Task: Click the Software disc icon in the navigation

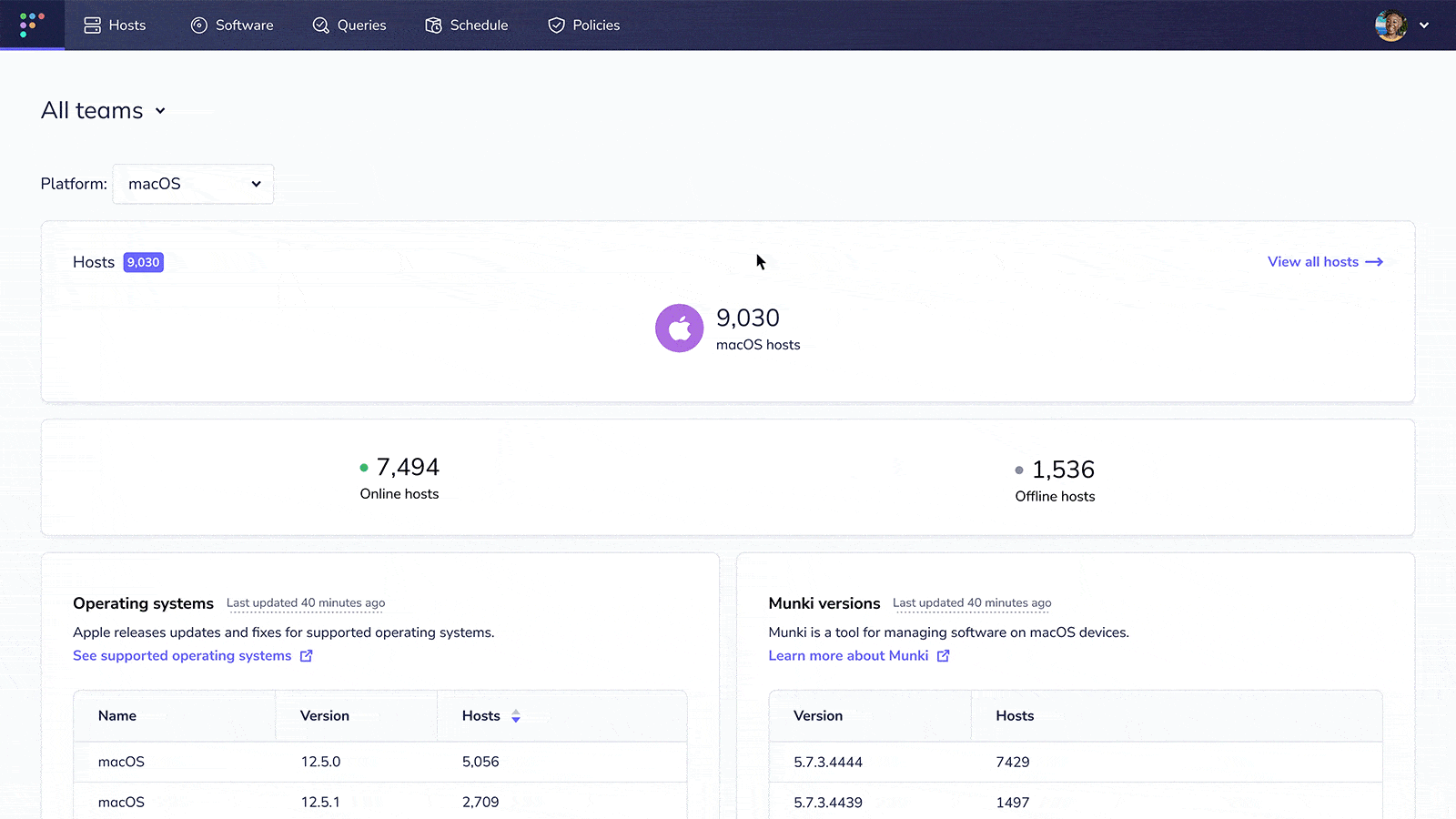Action: 199,25
